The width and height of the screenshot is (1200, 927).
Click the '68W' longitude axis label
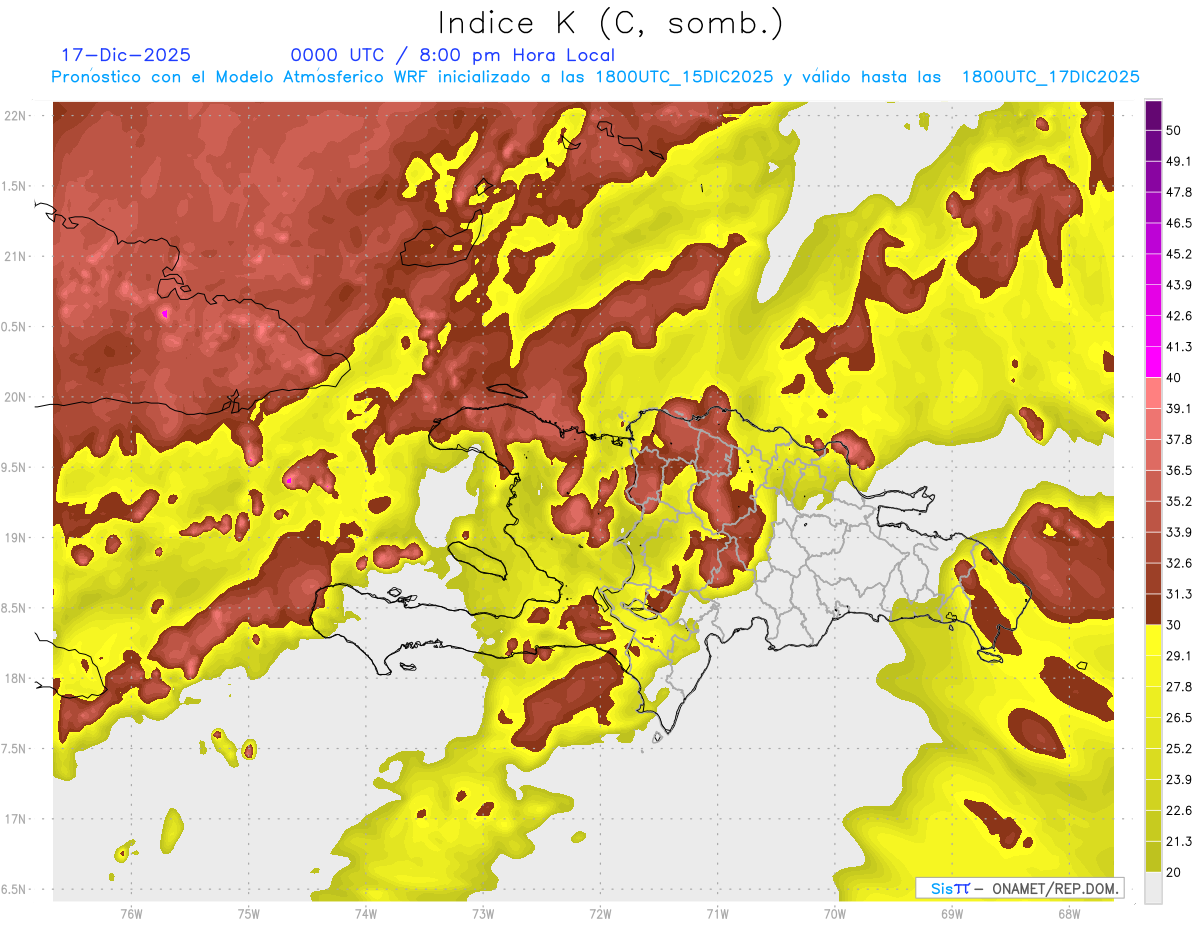coord(1069,913)
